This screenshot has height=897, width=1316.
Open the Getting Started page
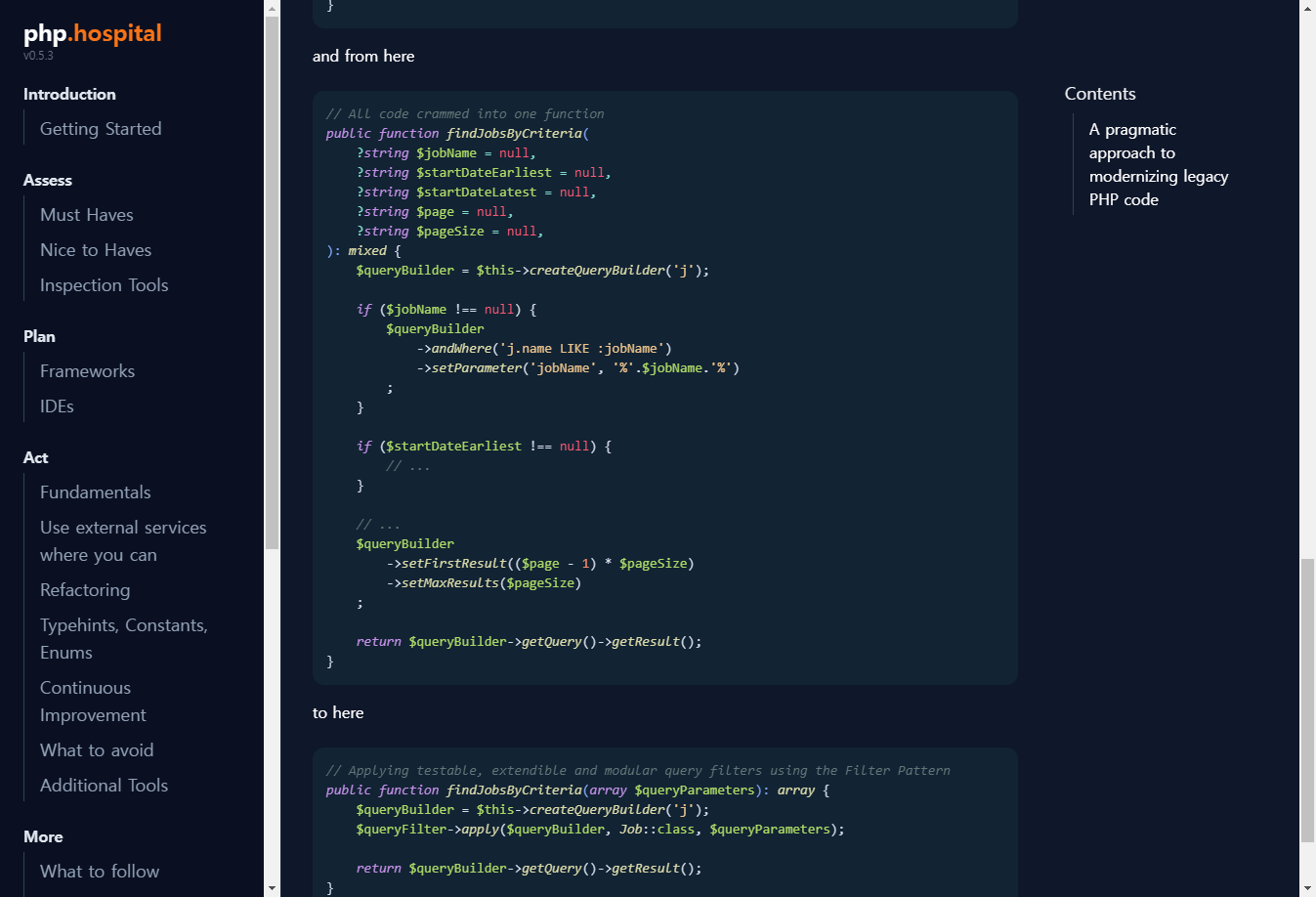coord(101,129)
